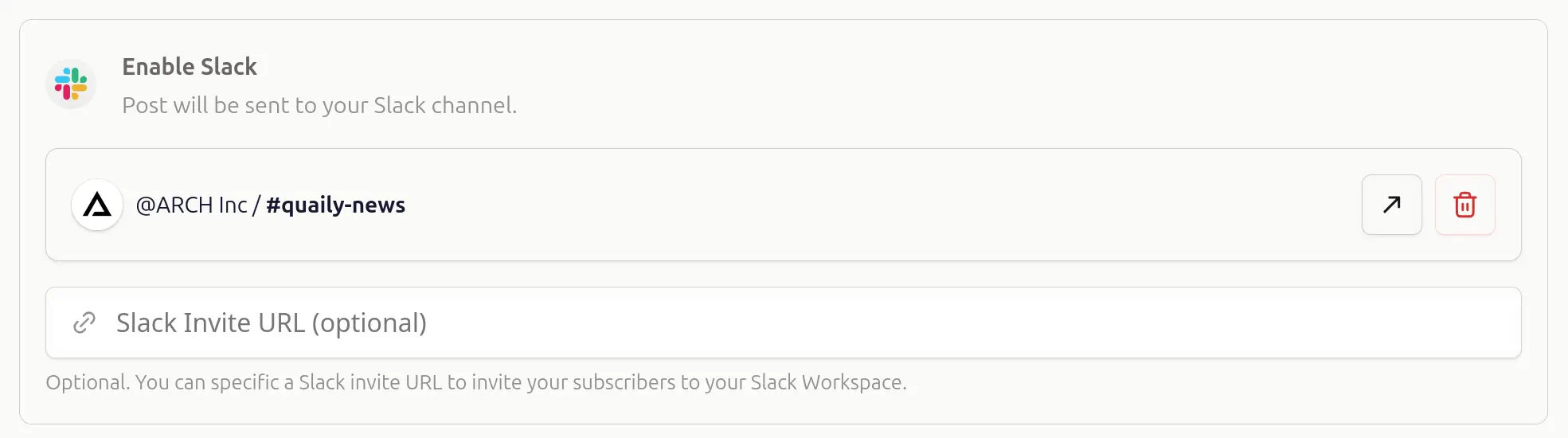
Task: Click the 'Slack channel' words in the description
Action: tap(443, 105)
